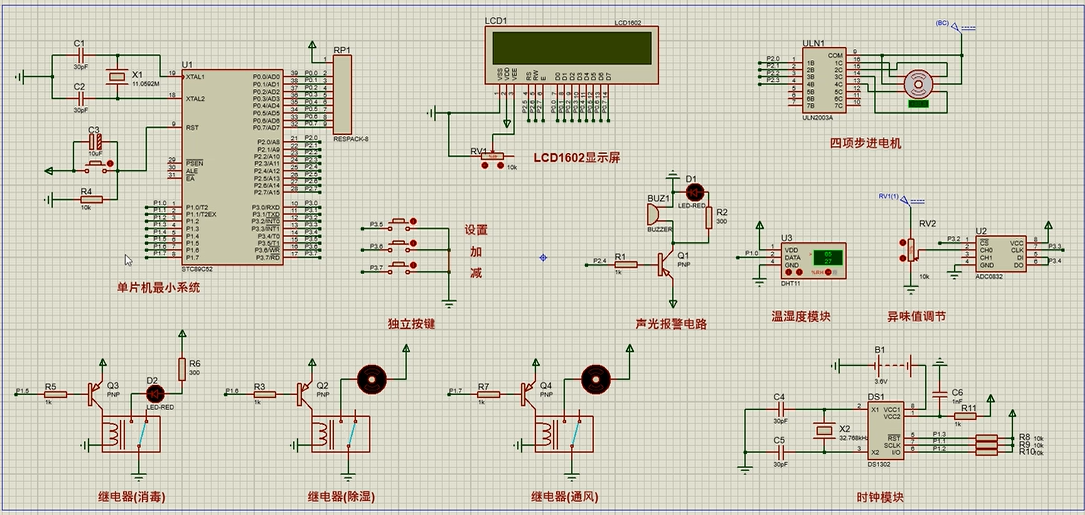Image resolution: width=1085 pixels, height=515 pixels.
Task: Click the motor next to transistor Q2
Action: pyautogui.click(x=370, y=378)
